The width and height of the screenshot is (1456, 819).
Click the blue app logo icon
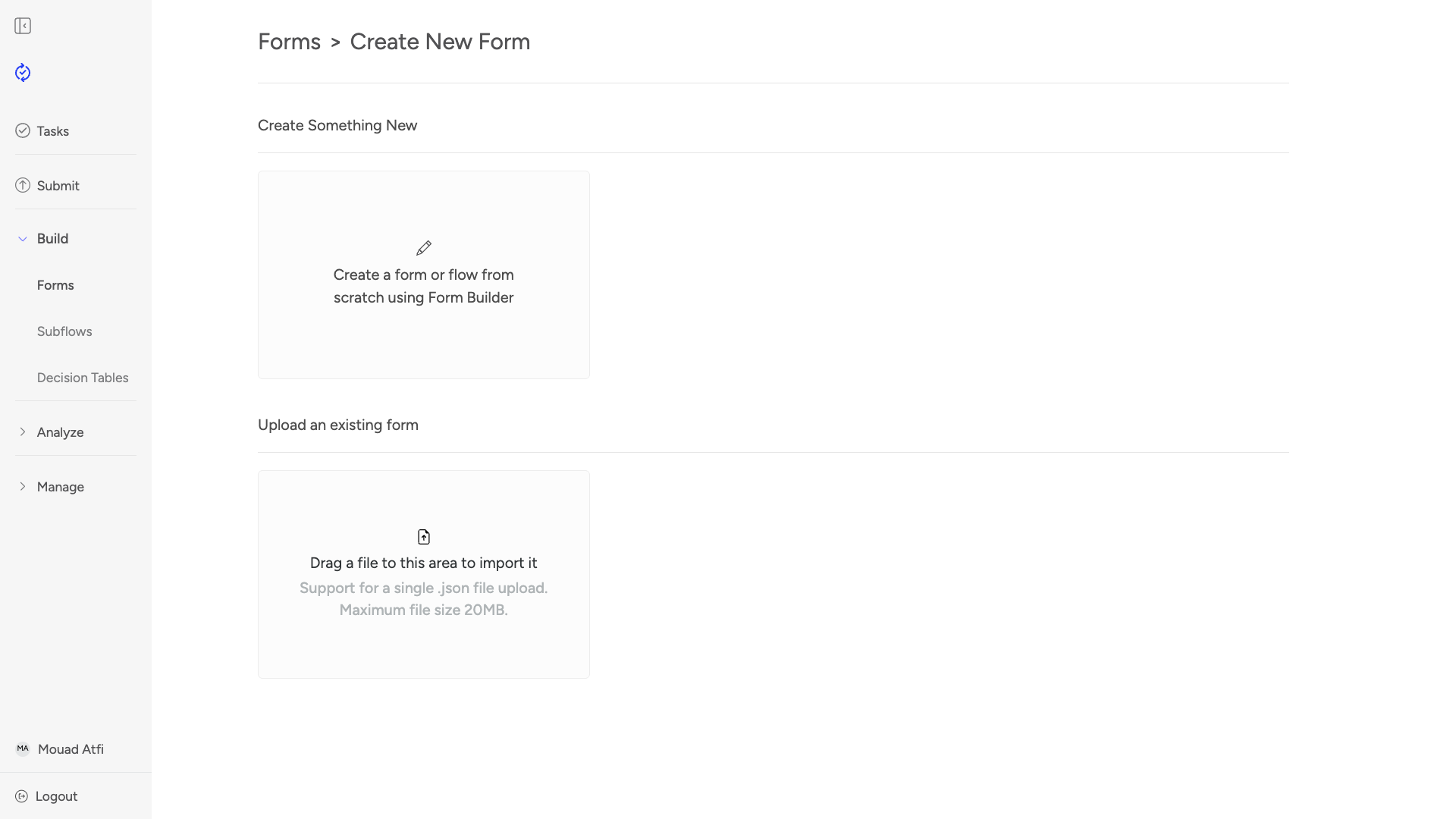(23, 73)
